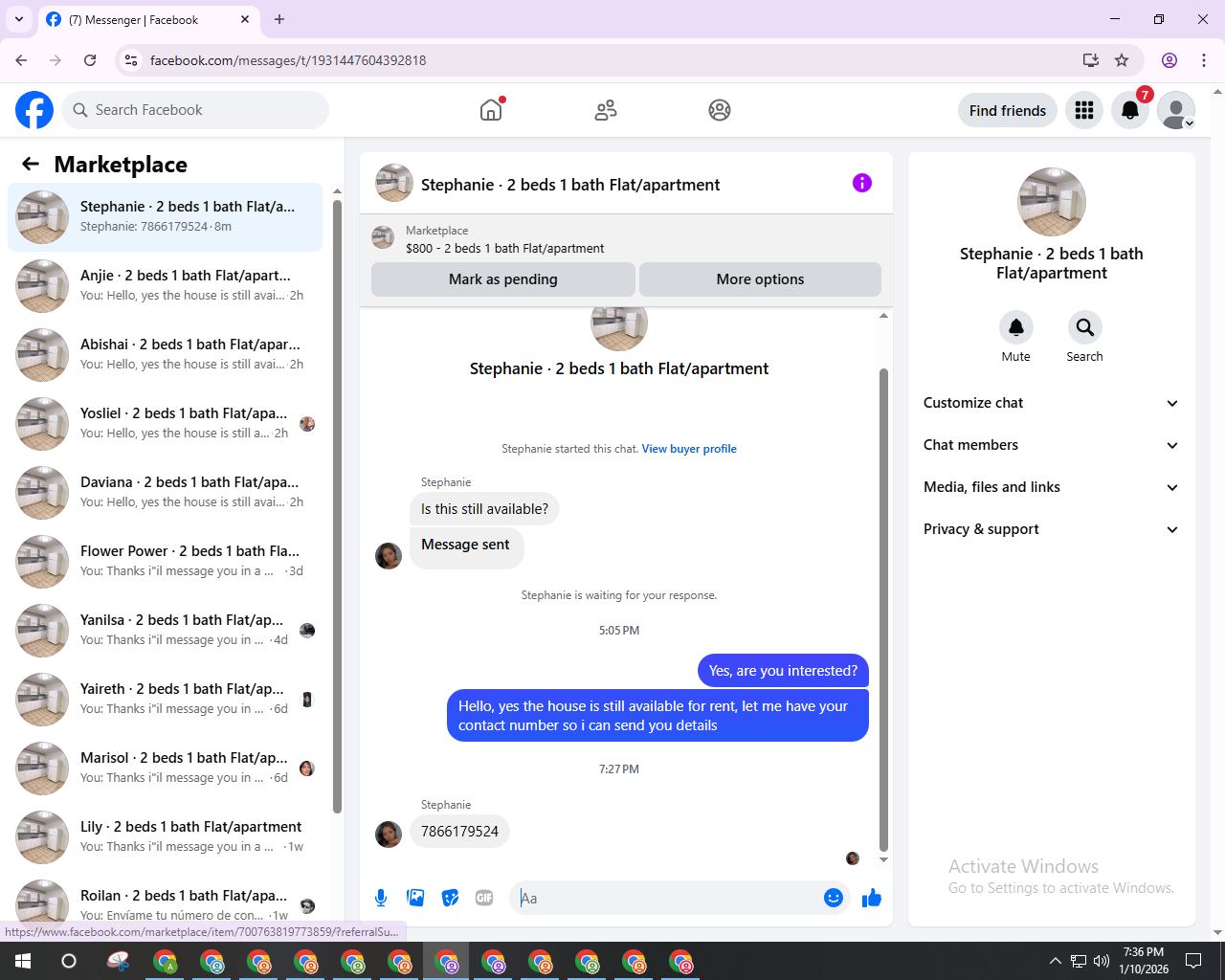This screenshot has width=1225, height=980.
Task: Open the install app icon in address bar
Action: click(1090, 60)
